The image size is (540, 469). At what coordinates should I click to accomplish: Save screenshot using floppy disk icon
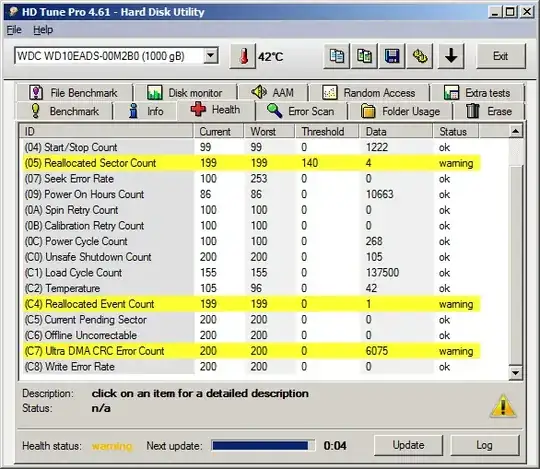coord(392,56)
